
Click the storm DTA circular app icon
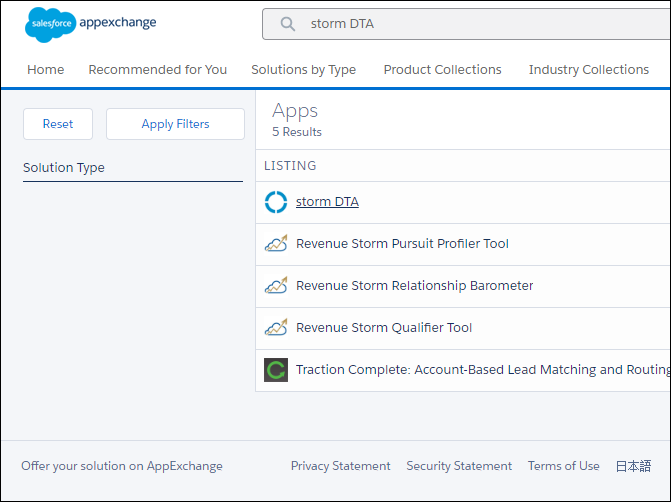(276, 202)
